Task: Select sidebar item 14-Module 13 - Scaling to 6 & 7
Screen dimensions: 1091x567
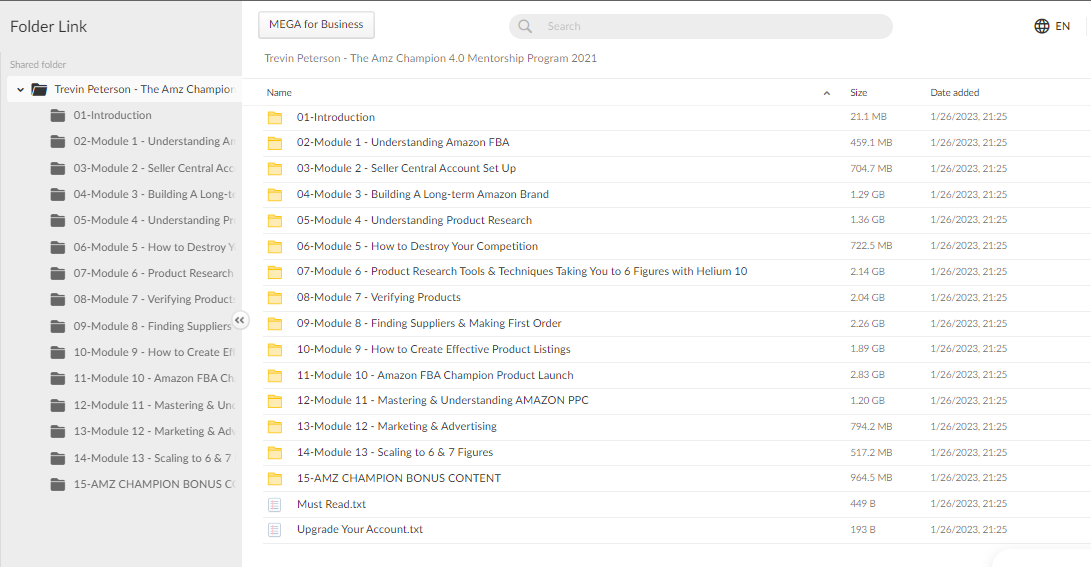Action: [153, 458]
